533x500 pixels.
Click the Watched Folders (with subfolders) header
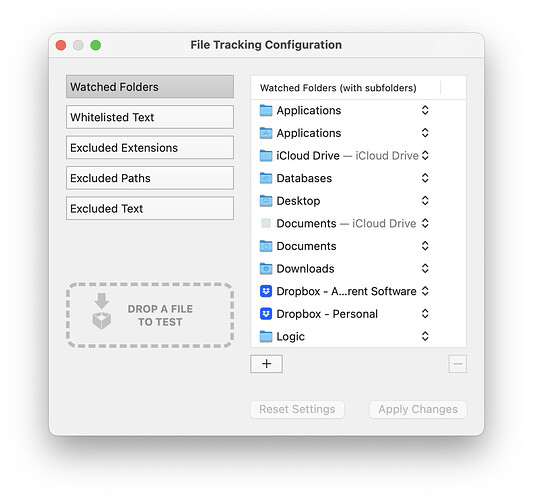coord(338,88)
